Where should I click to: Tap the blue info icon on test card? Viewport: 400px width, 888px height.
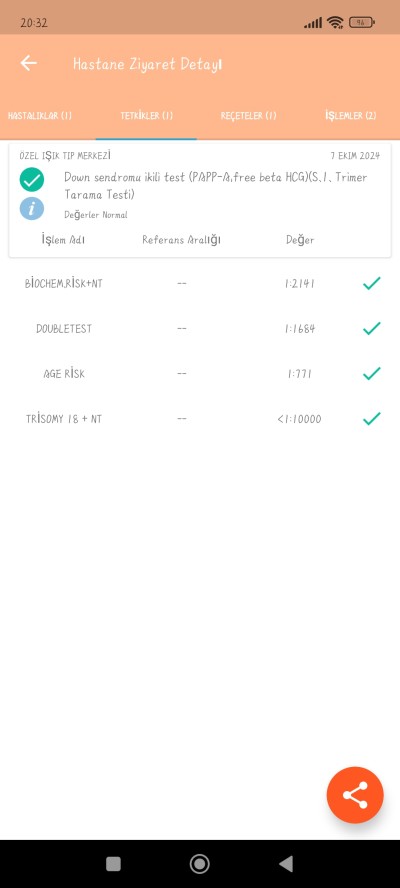[x=32, y=208]
